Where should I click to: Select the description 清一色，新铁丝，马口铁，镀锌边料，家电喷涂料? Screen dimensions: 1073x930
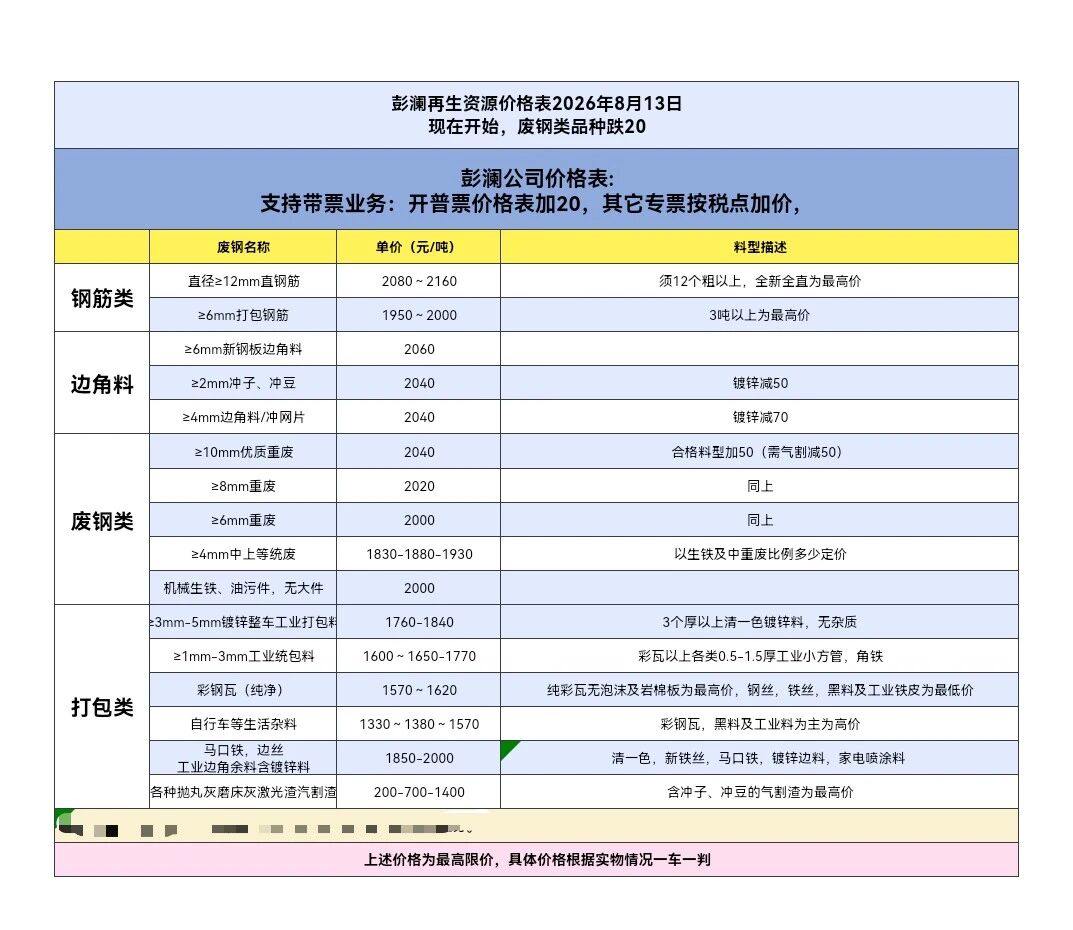pos(760,758)
